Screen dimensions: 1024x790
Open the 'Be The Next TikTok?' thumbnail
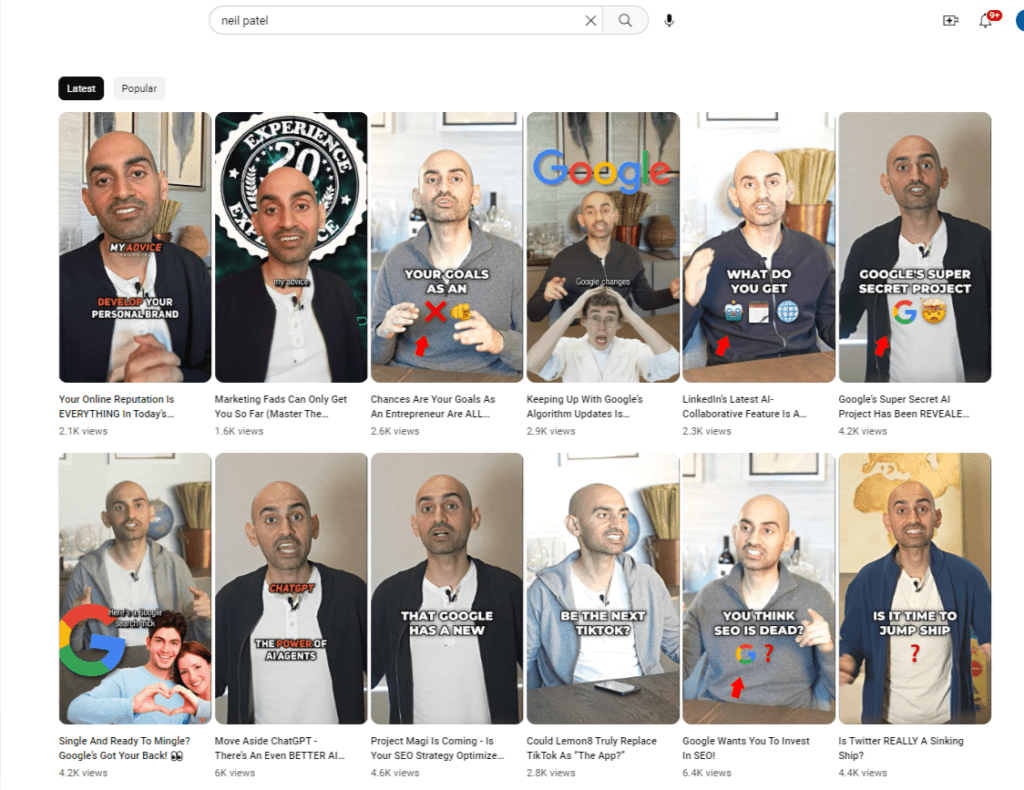[603, 589]
